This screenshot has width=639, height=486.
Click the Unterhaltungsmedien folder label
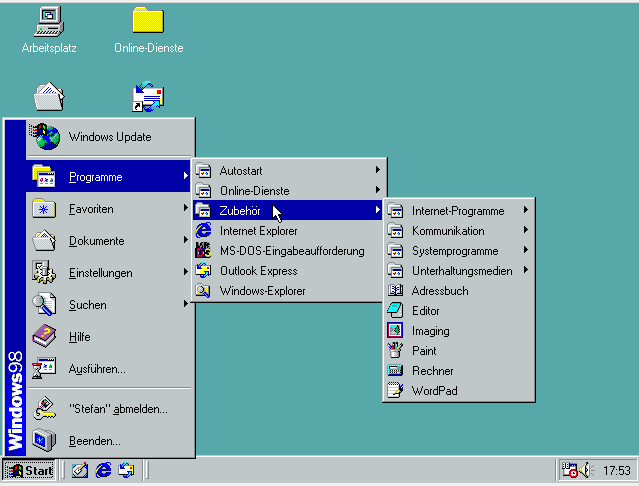coord(462,271)
